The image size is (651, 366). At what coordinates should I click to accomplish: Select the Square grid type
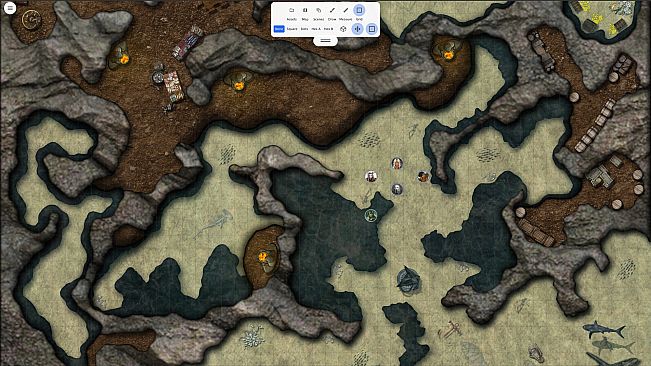[292, 29]
